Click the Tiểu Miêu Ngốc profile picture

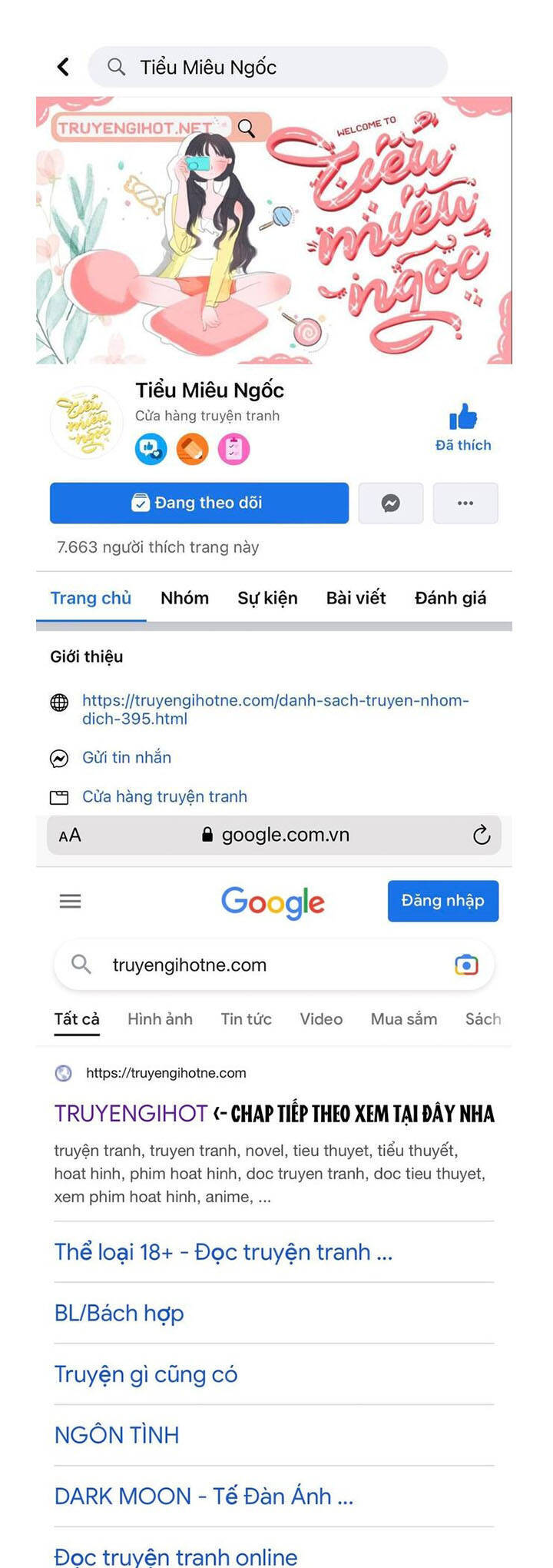point(86,424)
